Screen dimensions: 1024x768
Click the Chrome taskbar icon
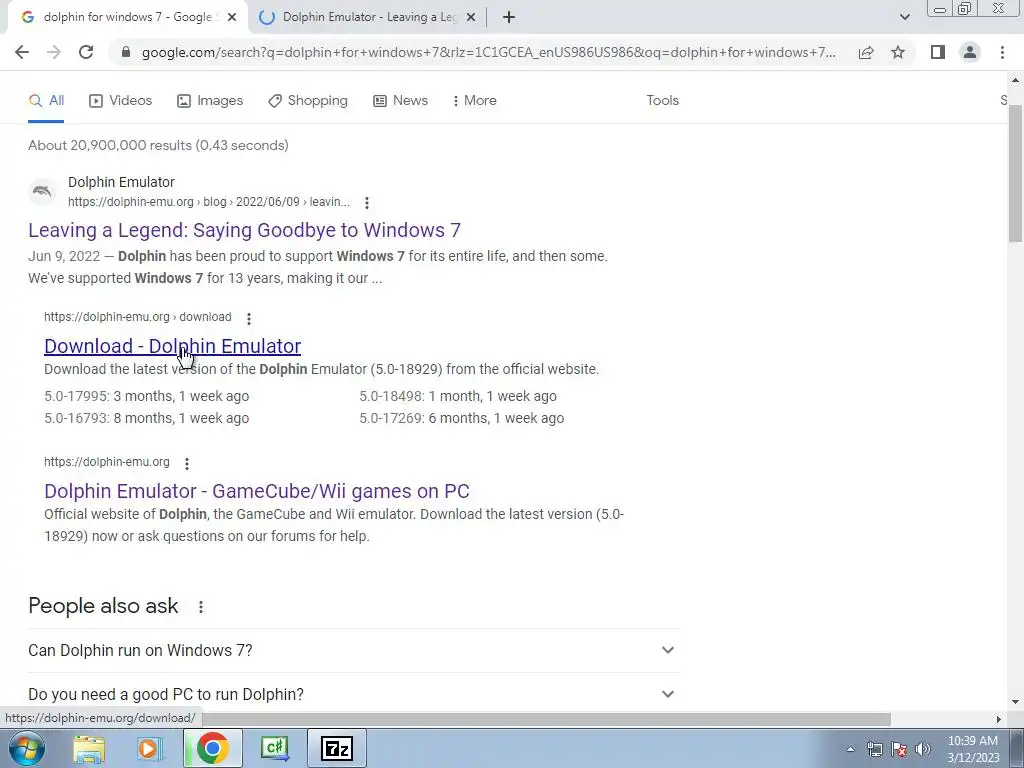212,748
